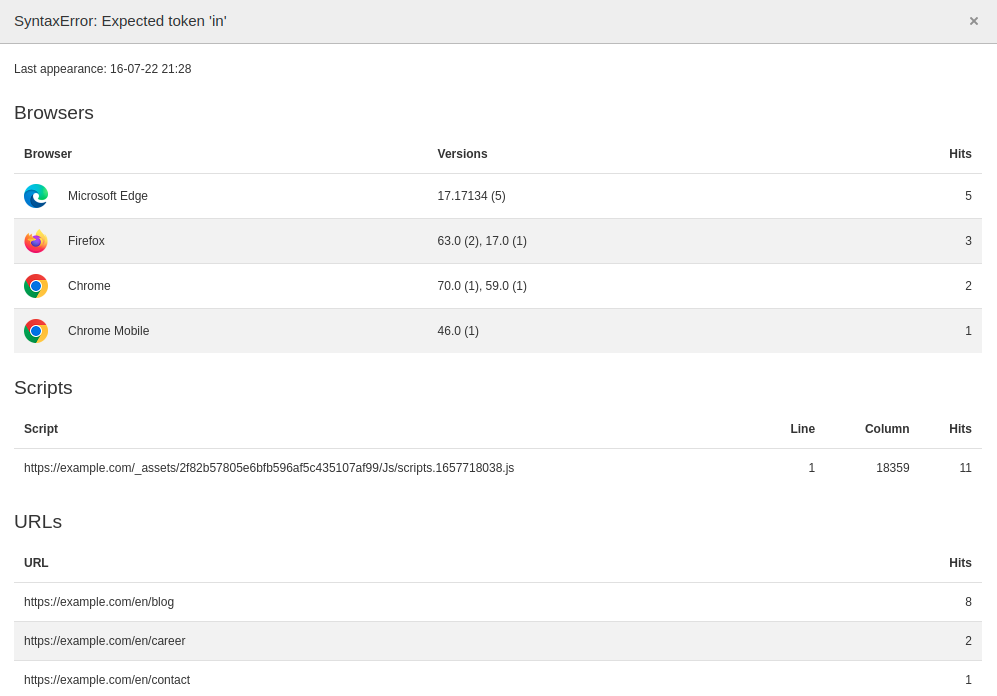
Task: Close the SyntaxError dialog
Action: tap(973, 21)
